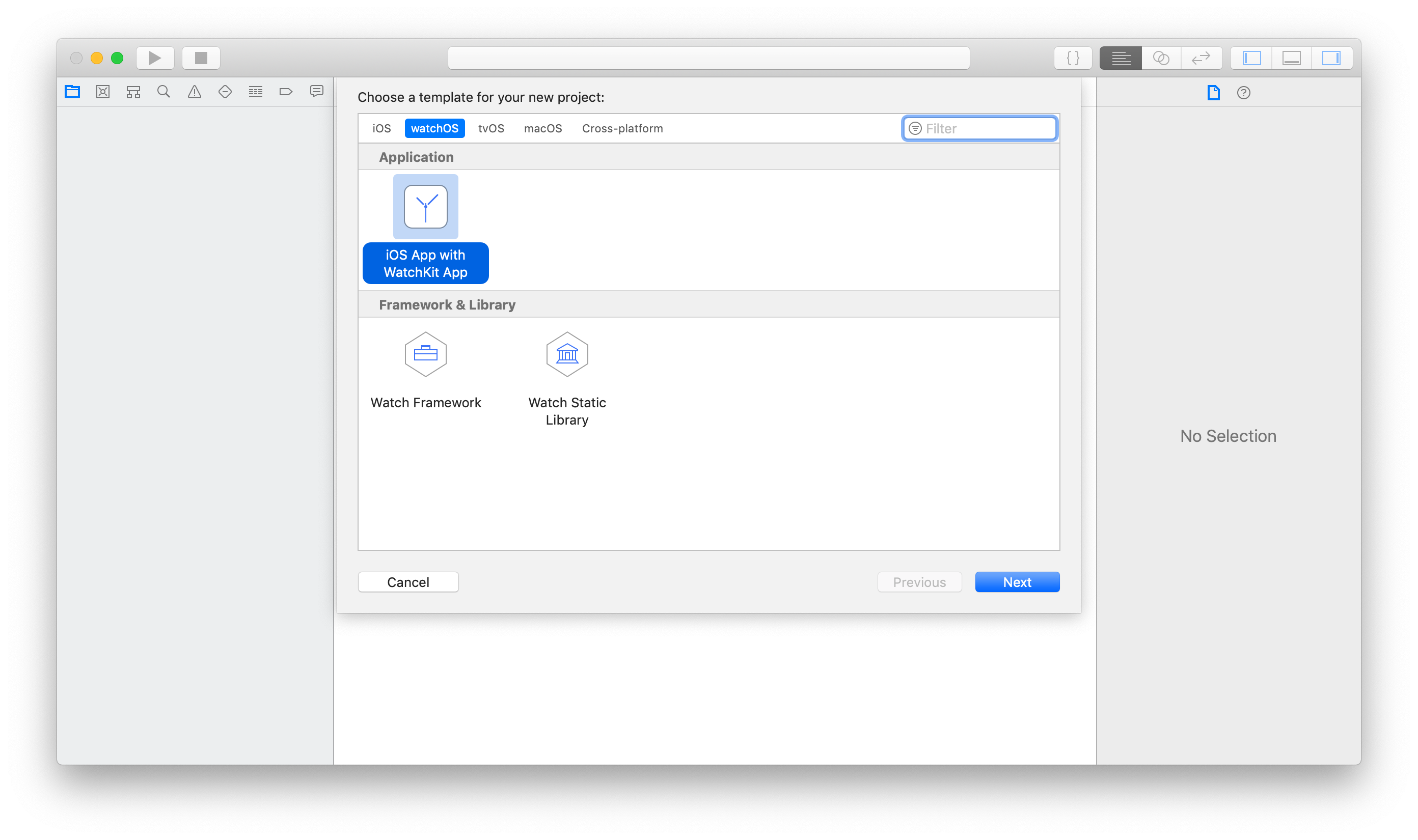Select the macOS platform tab
1418x840 pixels.
pos(542,128)
